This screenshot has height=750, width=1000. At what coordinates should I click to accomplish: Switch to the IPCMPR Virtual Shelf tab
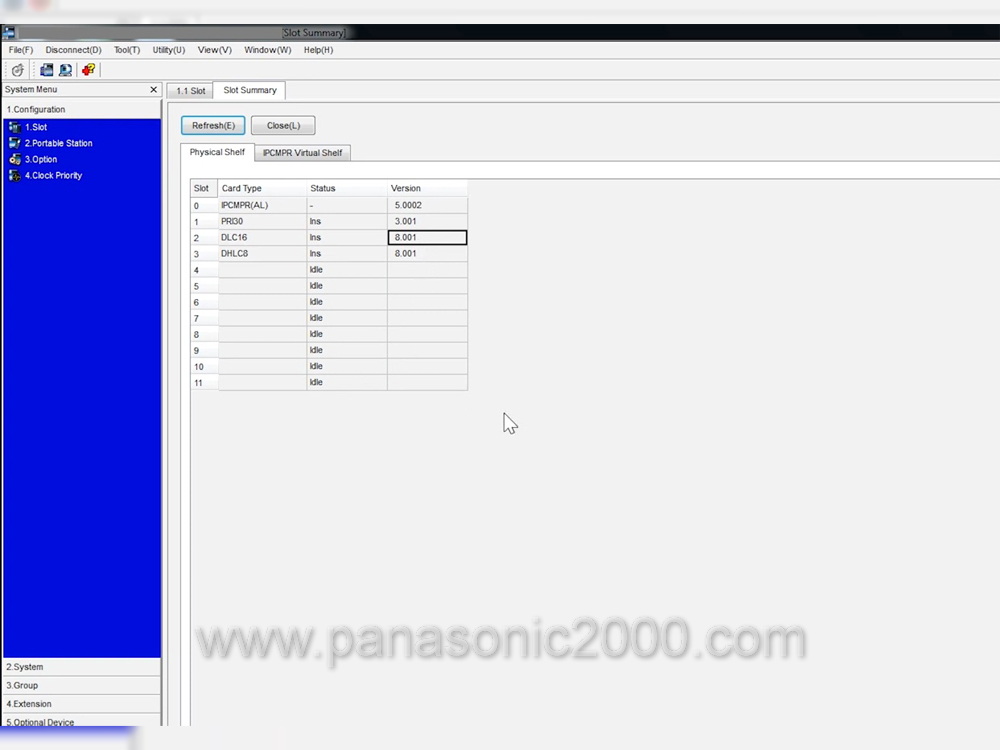tap(302, 153)
